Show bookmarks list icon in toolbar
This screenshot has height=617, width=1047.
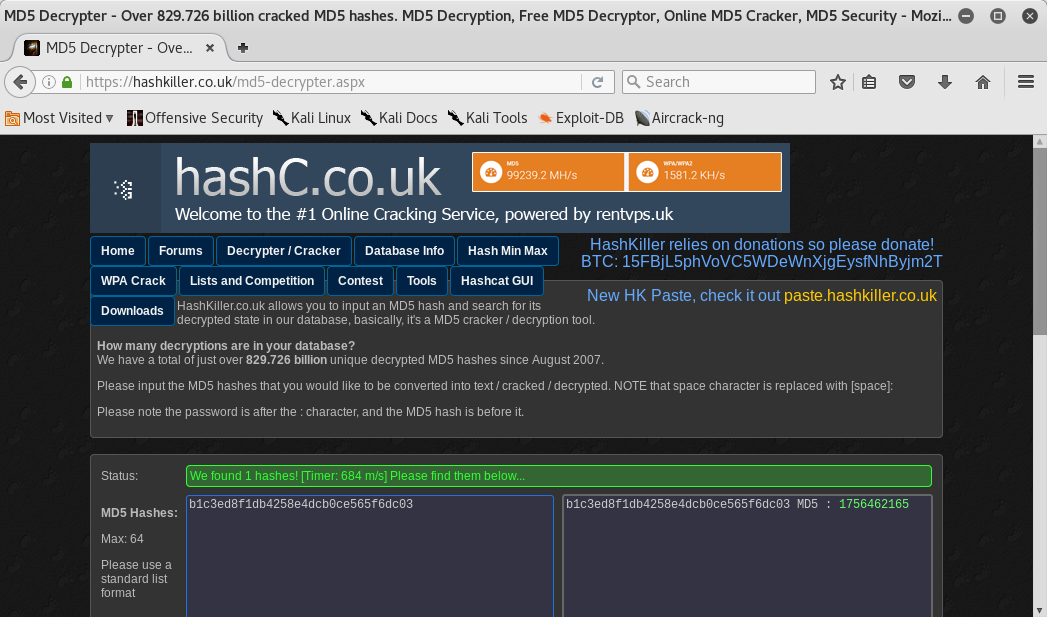(x=870, y=82)
